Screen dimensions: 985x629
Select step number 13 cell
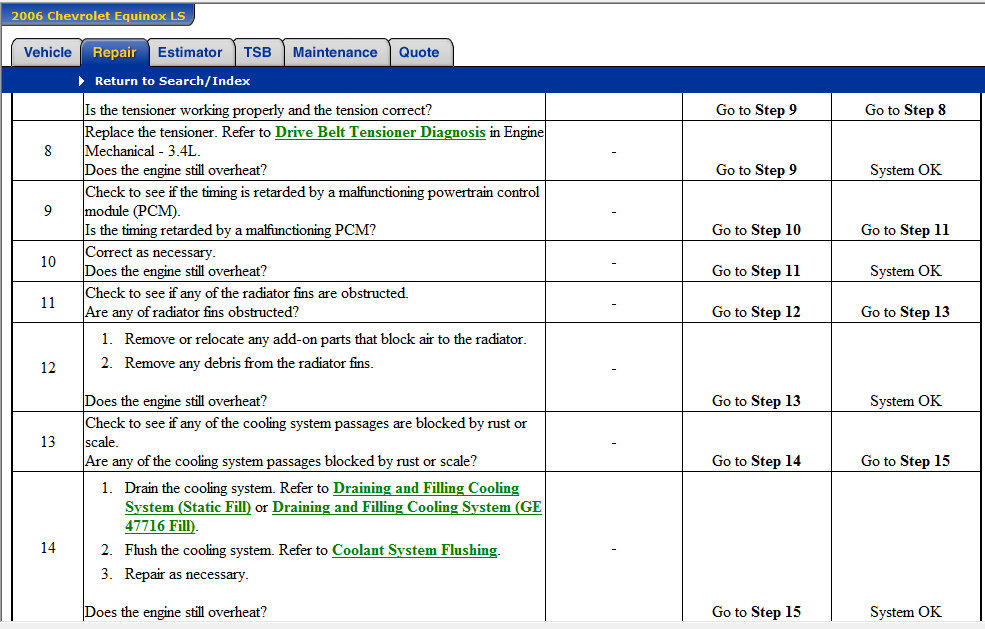click(x=48, y=442)
